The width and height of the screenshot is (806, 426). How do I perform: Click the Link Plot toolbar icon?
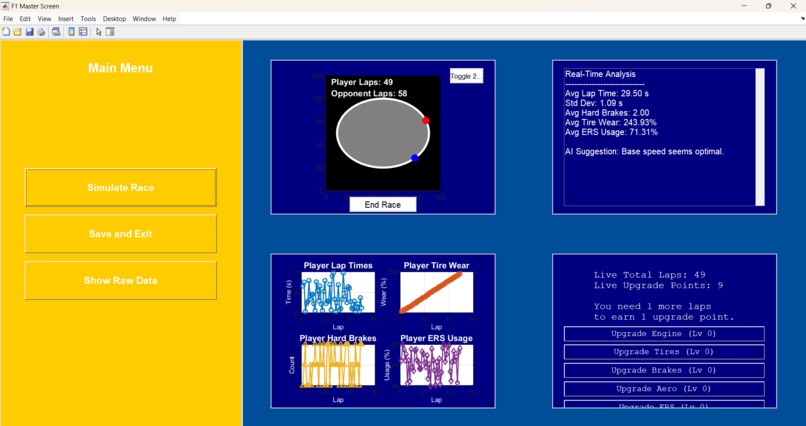(56, 31)
